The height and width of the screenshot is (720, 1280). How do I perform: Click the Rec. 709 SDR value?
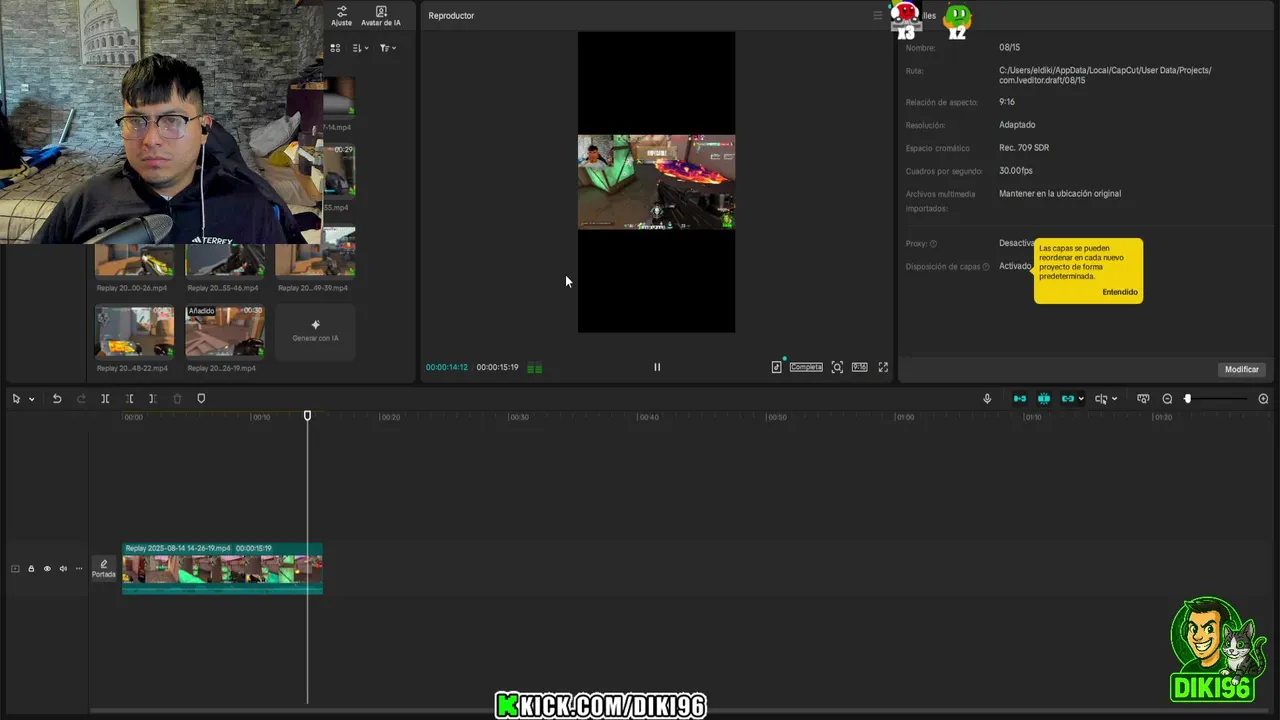pos(1024,148)
